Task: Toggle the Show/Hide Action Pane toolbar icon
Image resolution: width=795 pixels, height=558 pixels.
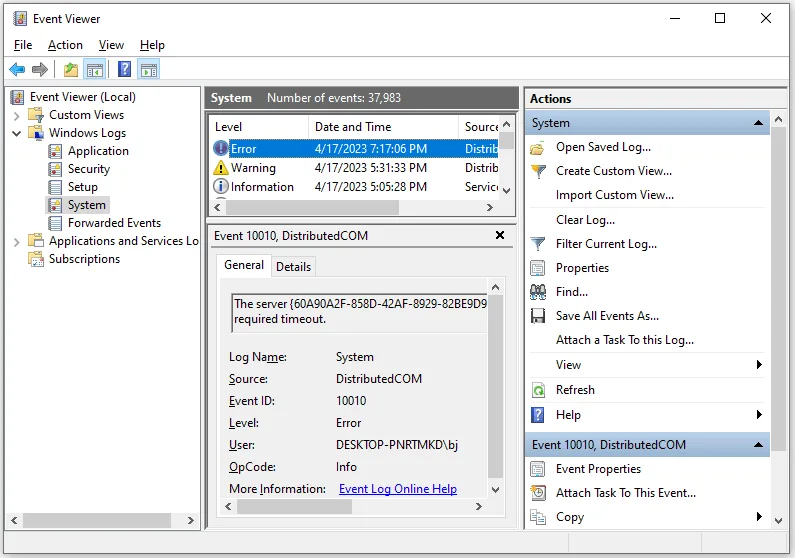Action: click(149, 69)
